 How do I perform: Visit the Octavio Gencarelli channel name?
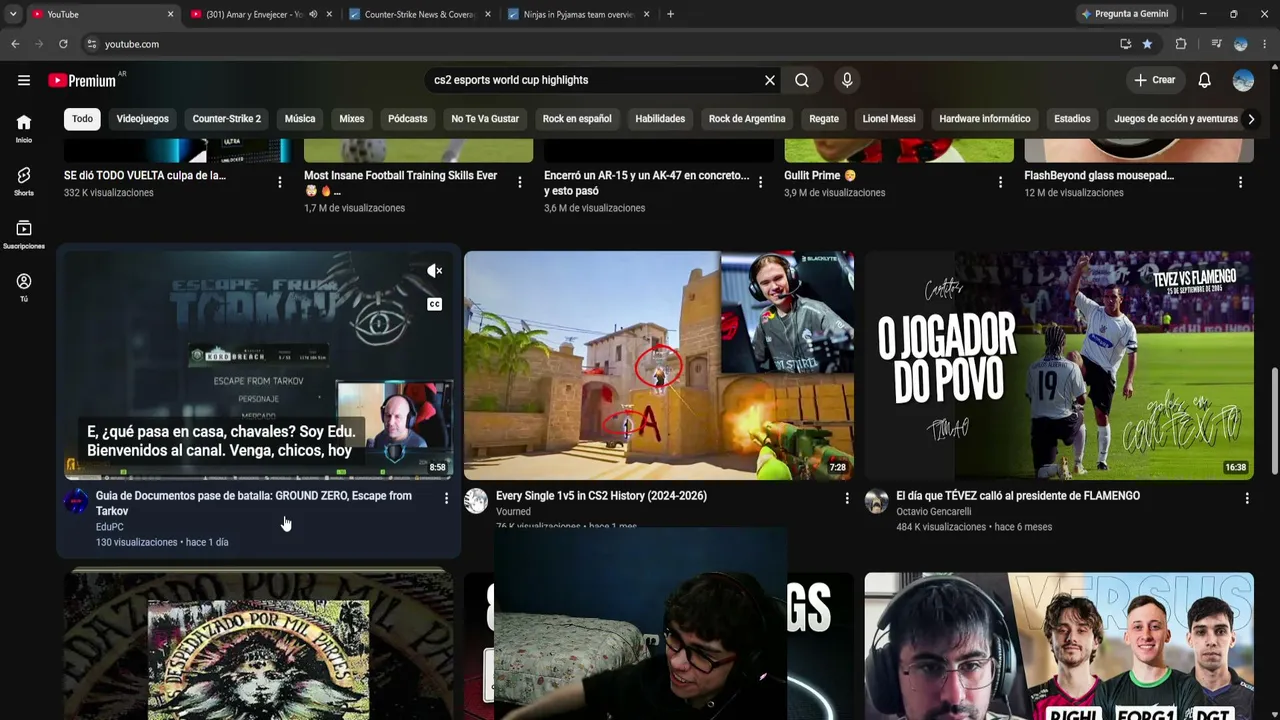tap(934, 512)
